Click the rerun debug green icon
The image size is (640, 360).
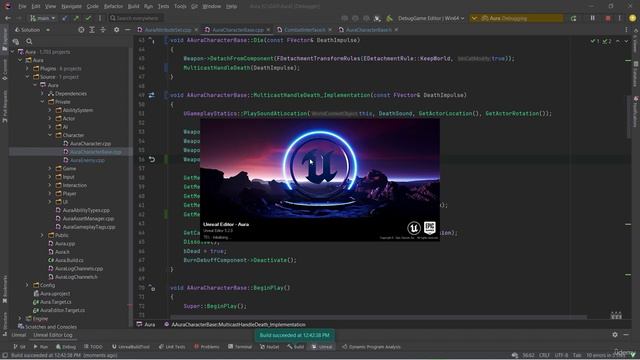(x=573, y=18)
